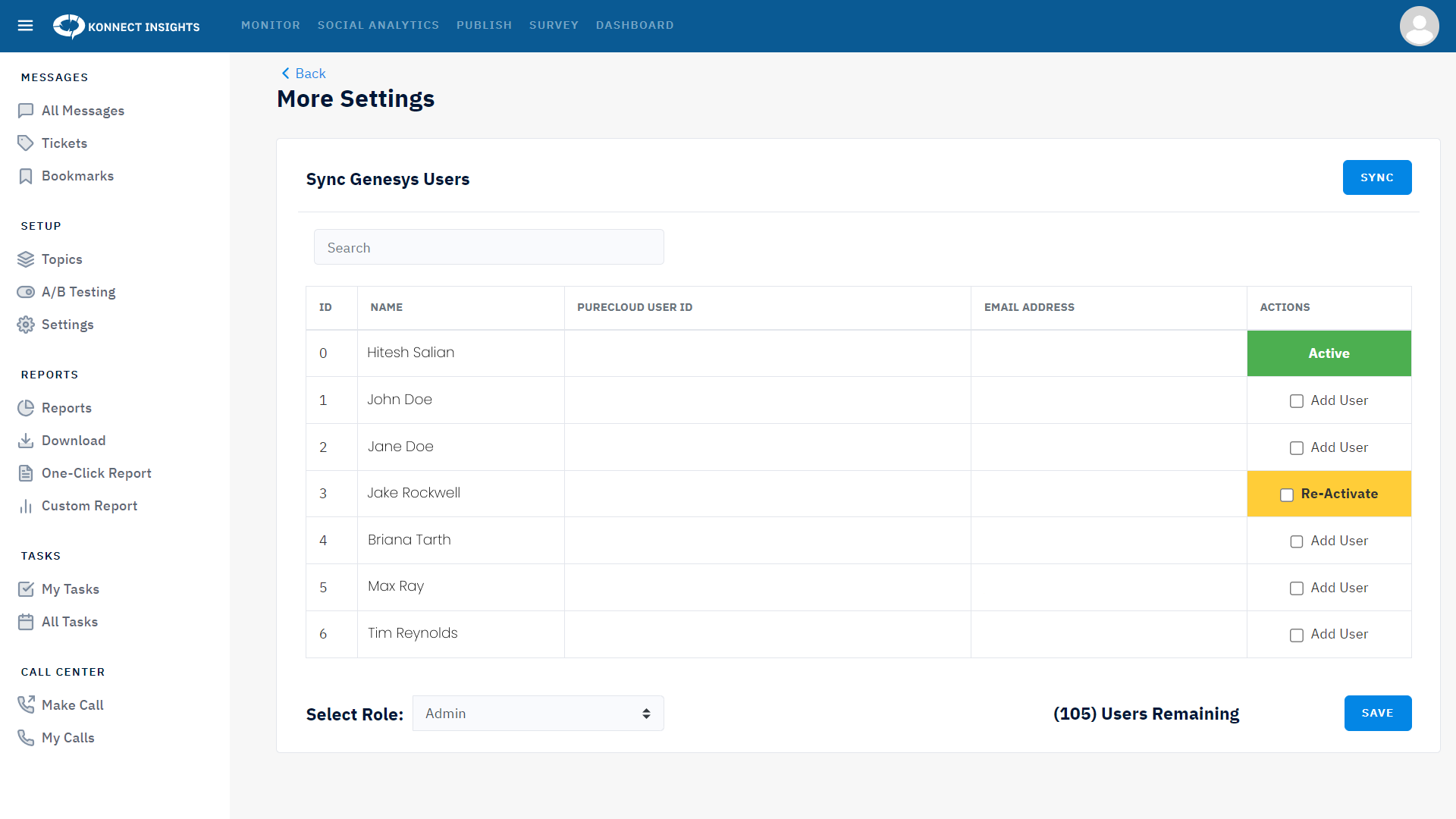The image size is (1456, 819).
Task: Open Tickets in sidebar
Action: click(x=64, y=143)
